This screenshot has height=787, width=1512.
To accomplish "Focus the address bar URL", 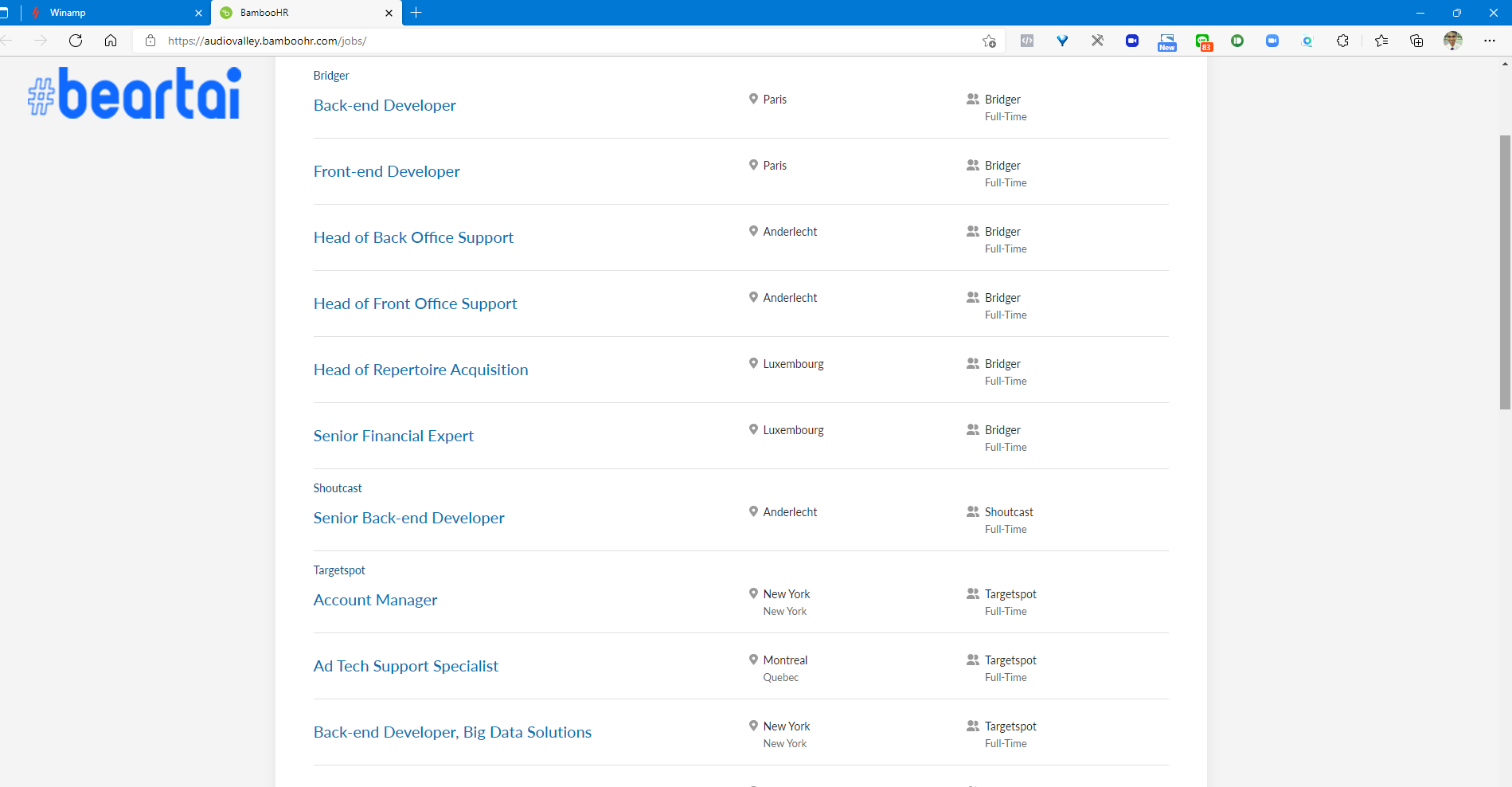I will pos(267,41).
